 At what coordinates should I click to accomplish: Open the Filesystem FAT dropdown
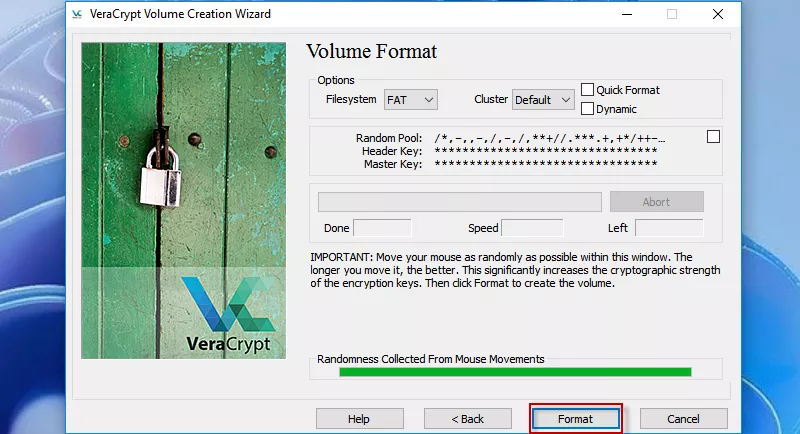coord(411,100)
